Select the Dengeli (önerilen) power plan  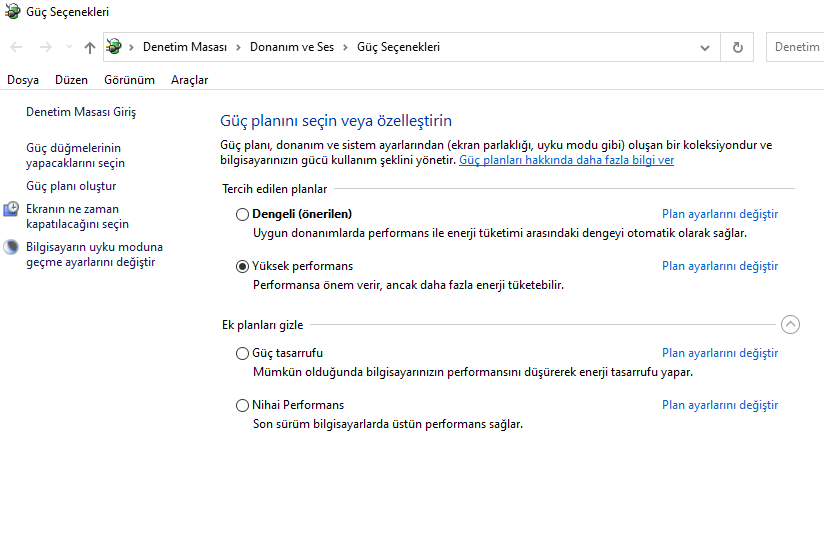point(242,214)
